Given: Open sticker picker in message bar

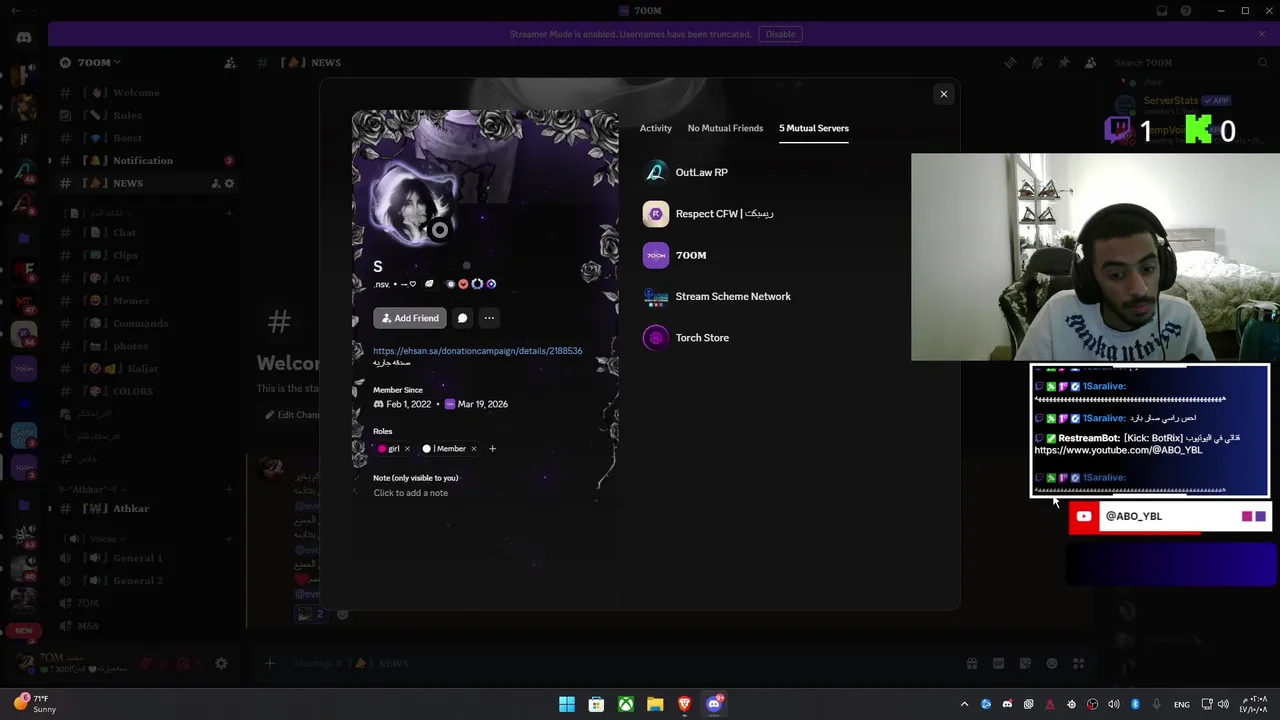Looking at the screenshot, I should 1025,663.
